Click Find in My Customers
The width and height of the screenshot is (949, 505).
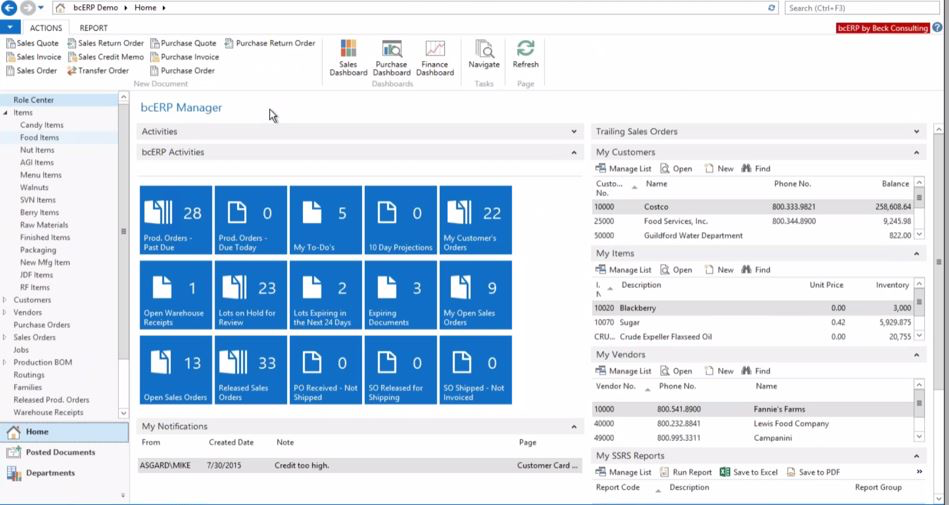(x=756, y=169)
